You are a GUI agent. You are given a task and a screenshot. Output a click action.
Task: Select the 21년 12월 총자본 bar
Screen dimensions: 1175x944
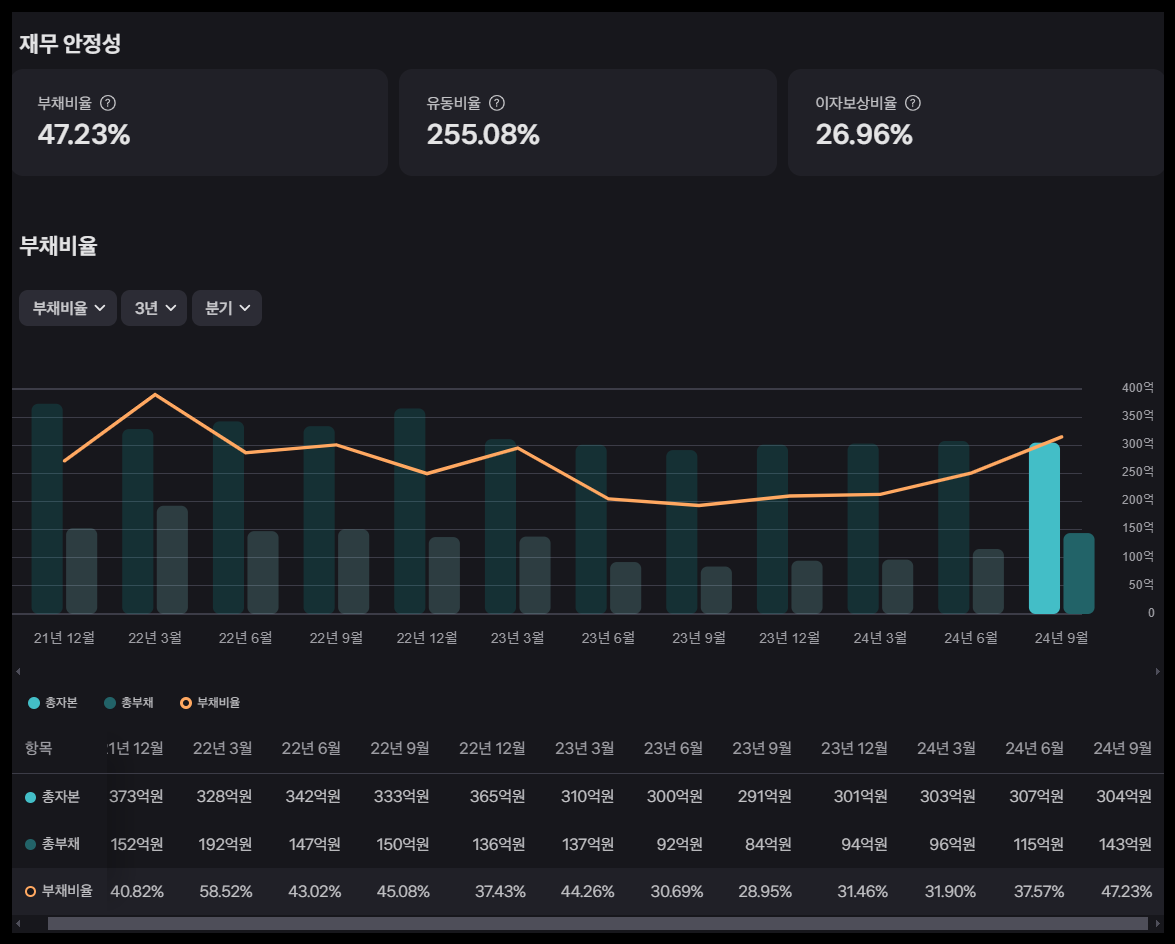click(x=47, y=509)
